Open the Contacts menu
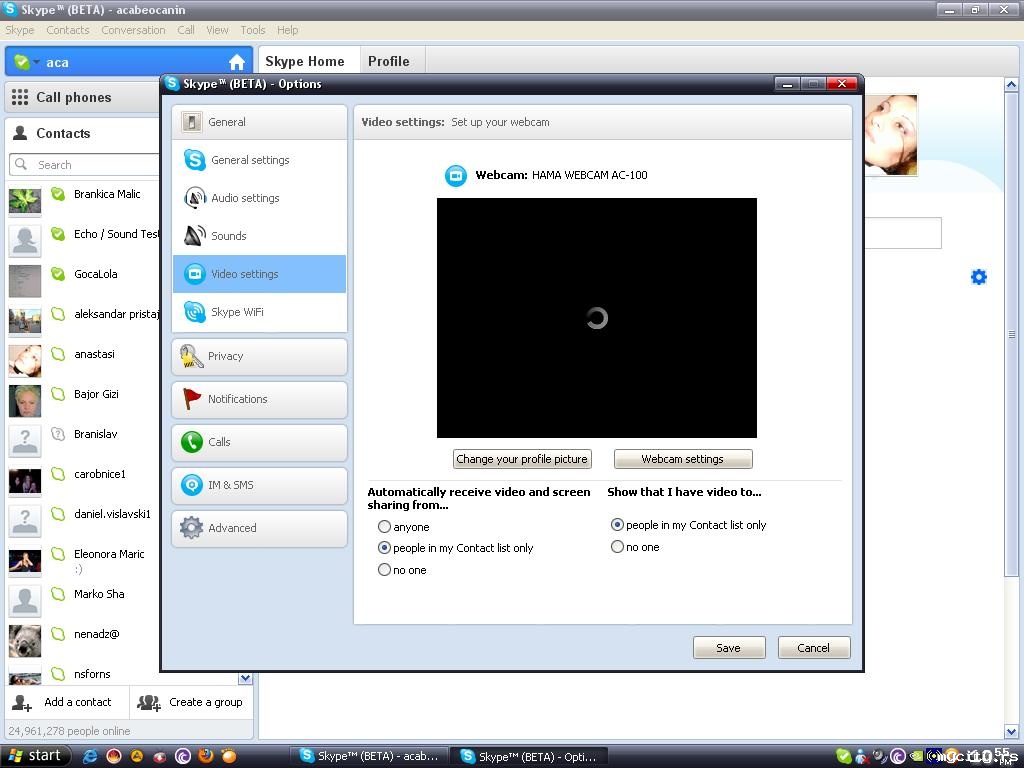This screenshot has height=768, width=1024. (x=67, y=30)
